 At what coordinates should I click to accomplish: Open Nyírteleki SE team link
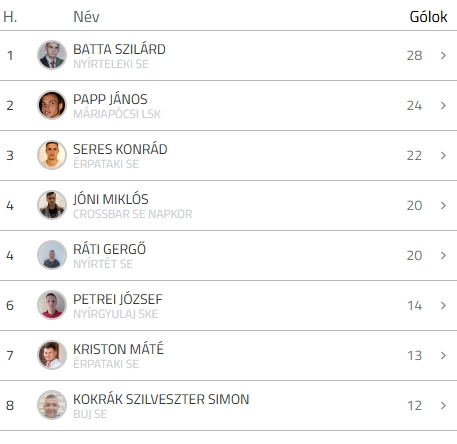tap(111, 64)
